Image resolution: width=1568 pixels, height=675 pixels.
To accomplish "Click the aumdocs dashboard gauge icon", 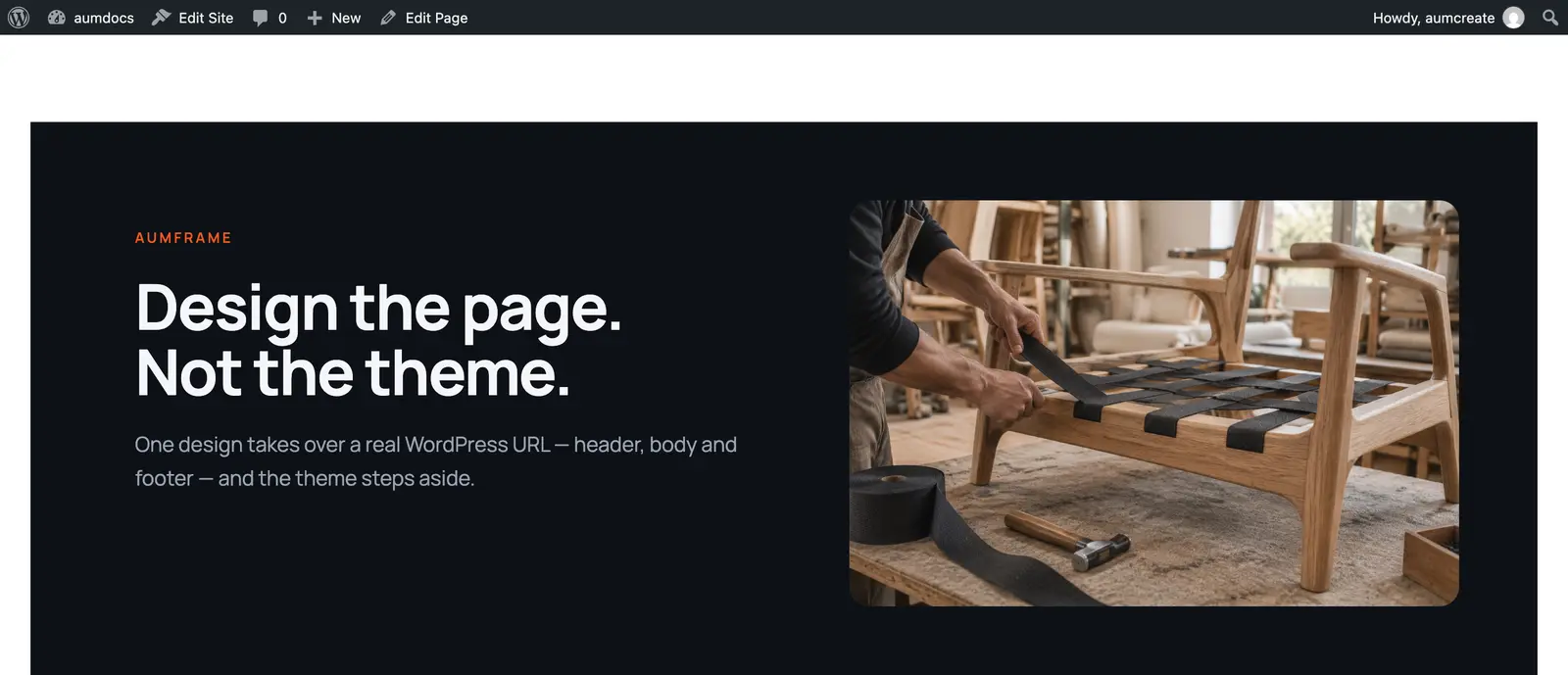I will [x=57, y=18].
